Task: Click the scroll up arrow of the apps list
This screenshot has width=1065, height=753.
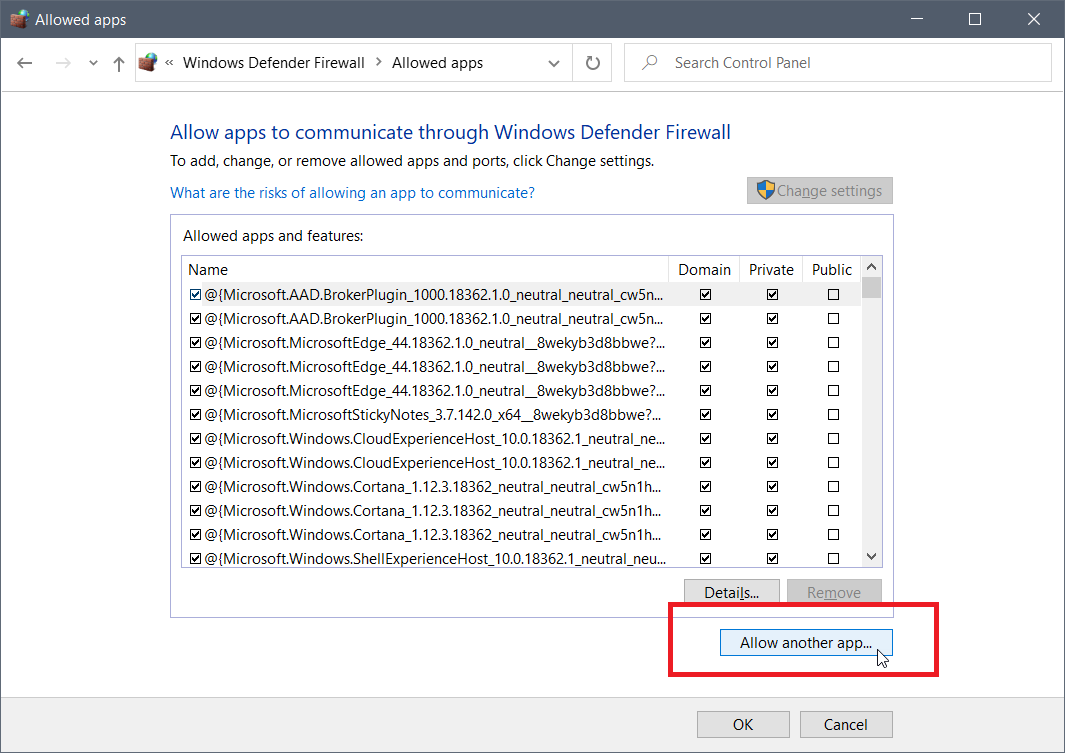Action: pyautogui.click(x=871, y=268)
